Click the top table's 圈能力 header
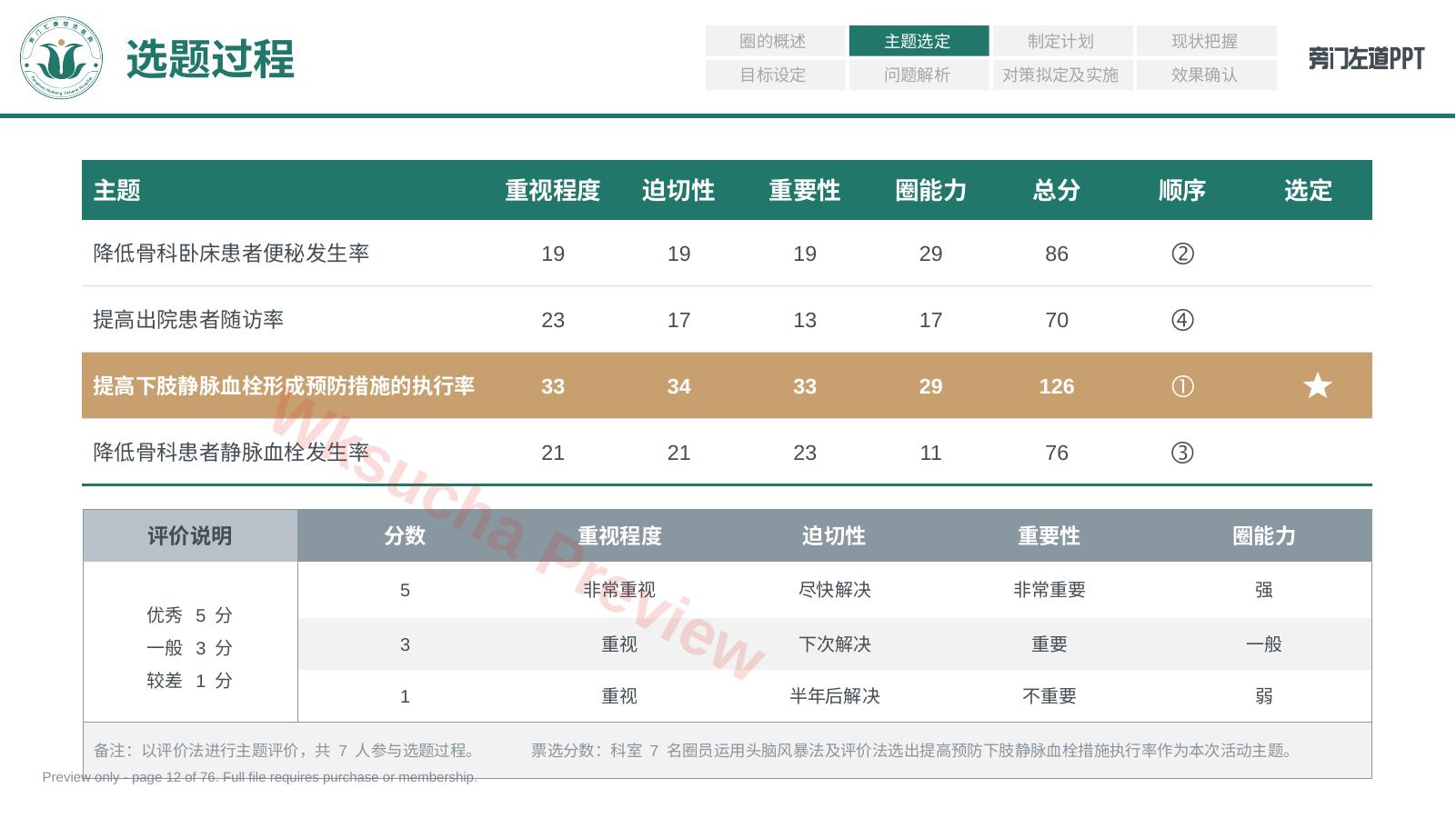Viewport: 1456px width, 818px height. tap(930, 190)
